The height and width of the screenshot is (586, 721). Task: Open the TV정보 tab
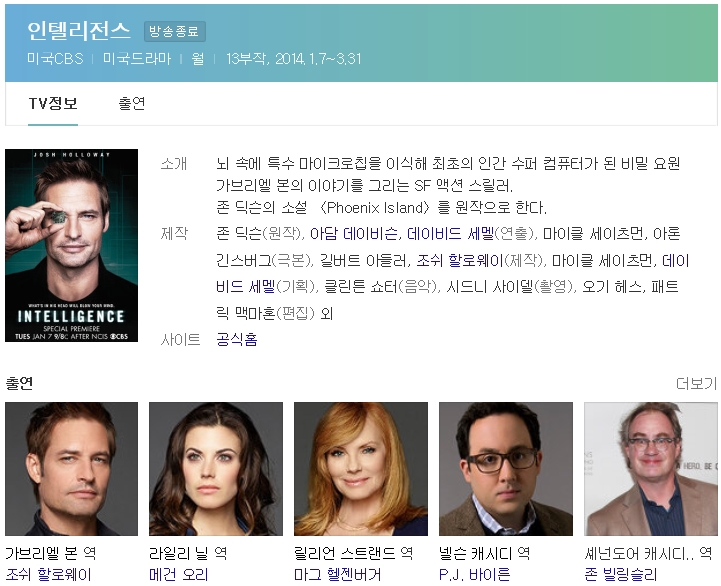pyautogui.click(x=53, y=103)
